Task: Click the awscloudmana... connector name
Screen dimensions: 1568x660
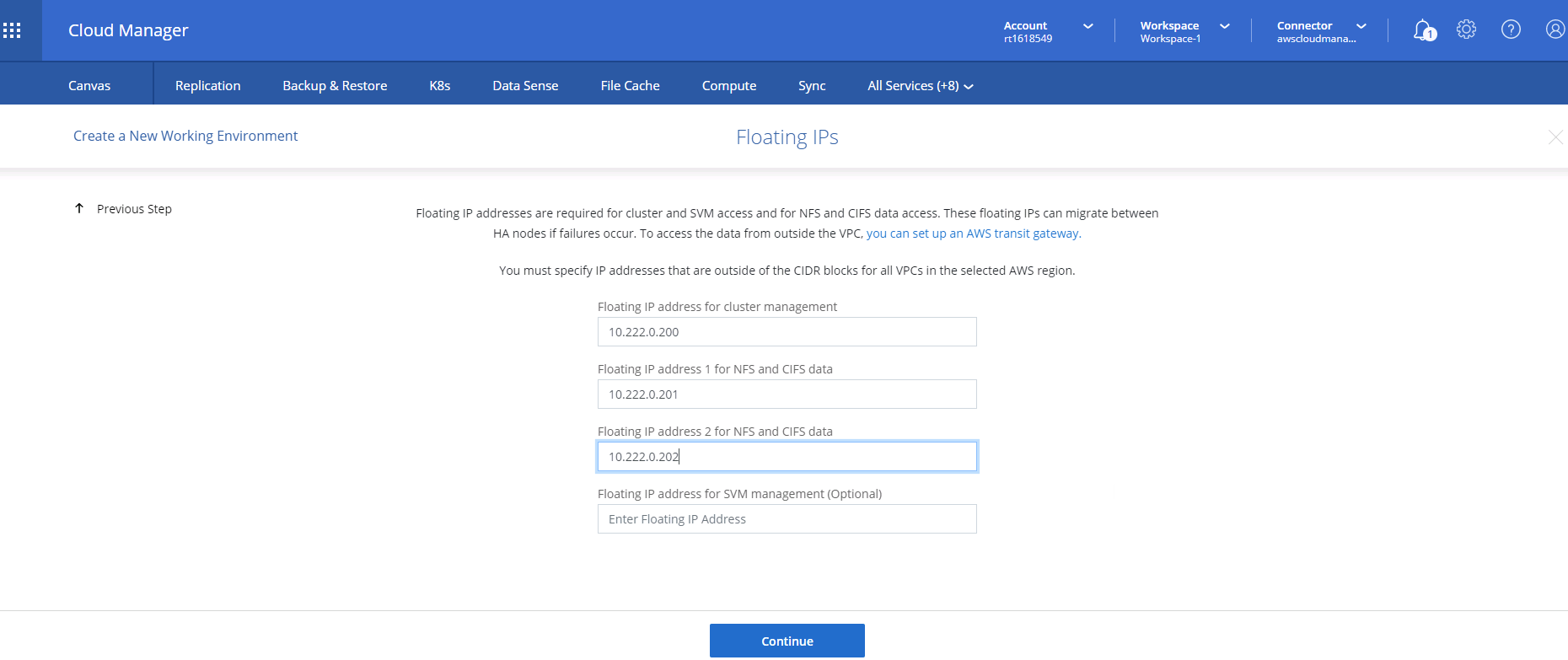Action: (1316, 39)
